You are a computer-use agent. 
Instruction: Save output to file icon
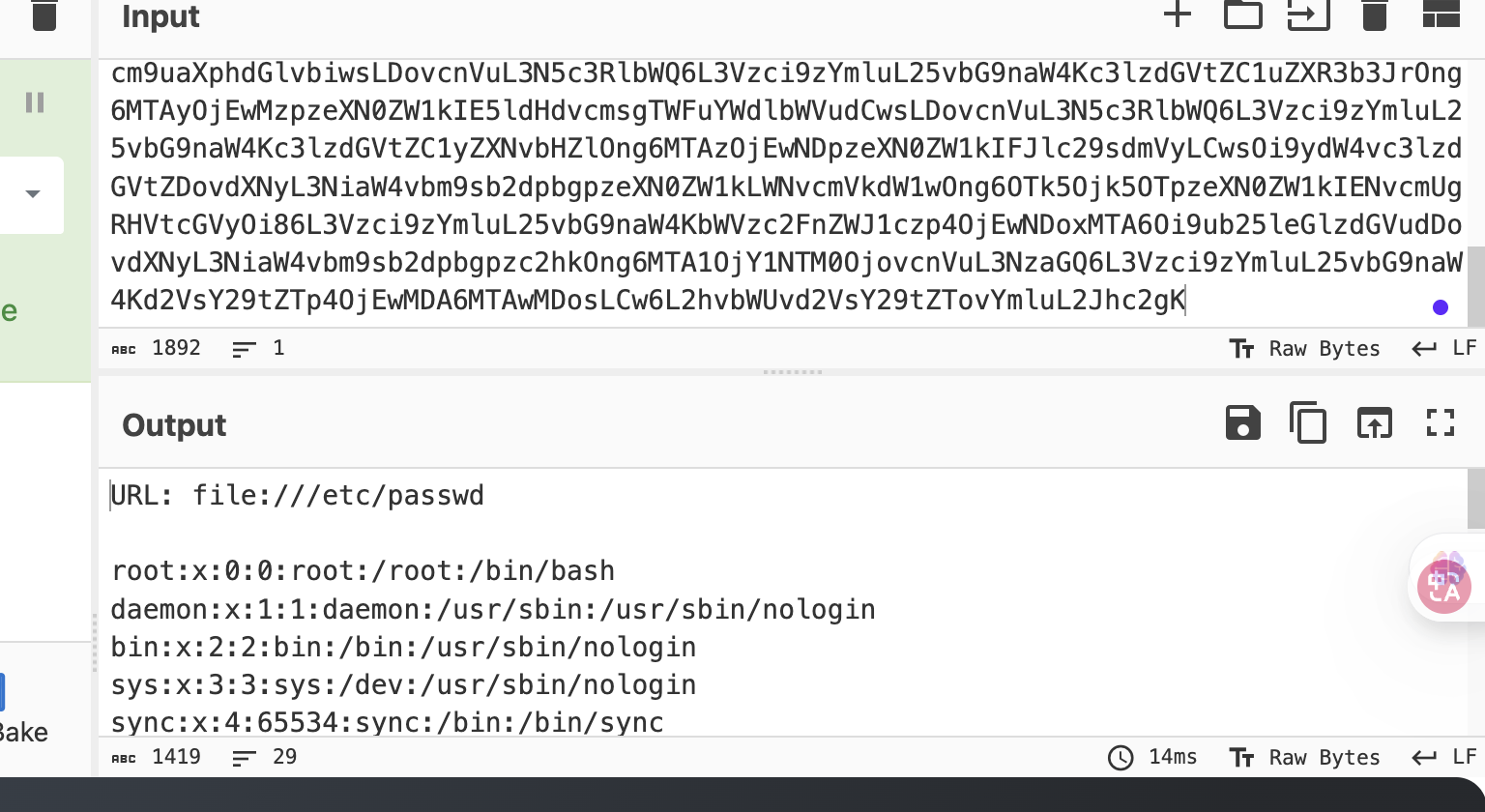pos(1242,423)
